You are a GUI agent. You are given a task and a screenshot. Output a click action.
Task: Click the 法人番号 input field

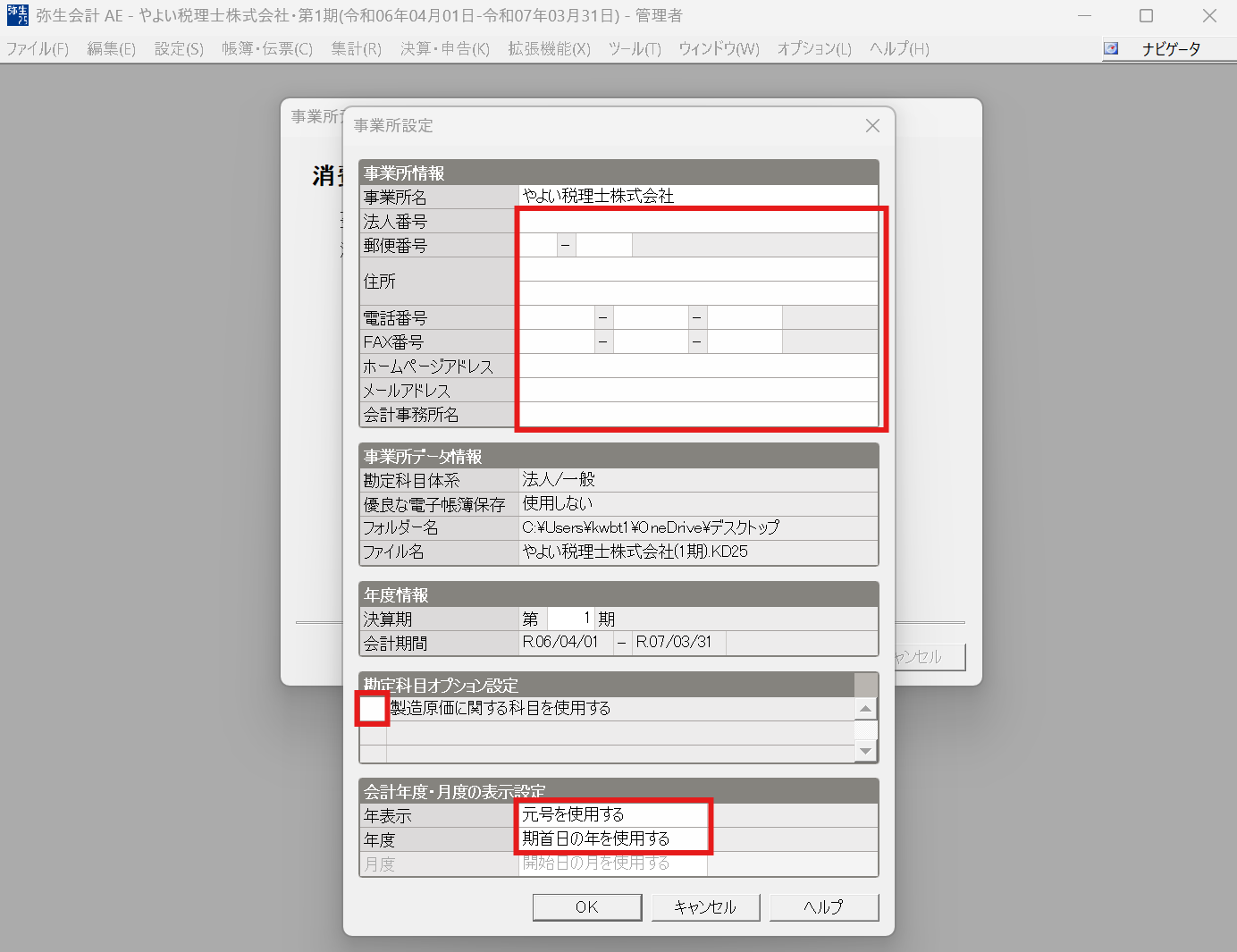(x=698, y=221)
